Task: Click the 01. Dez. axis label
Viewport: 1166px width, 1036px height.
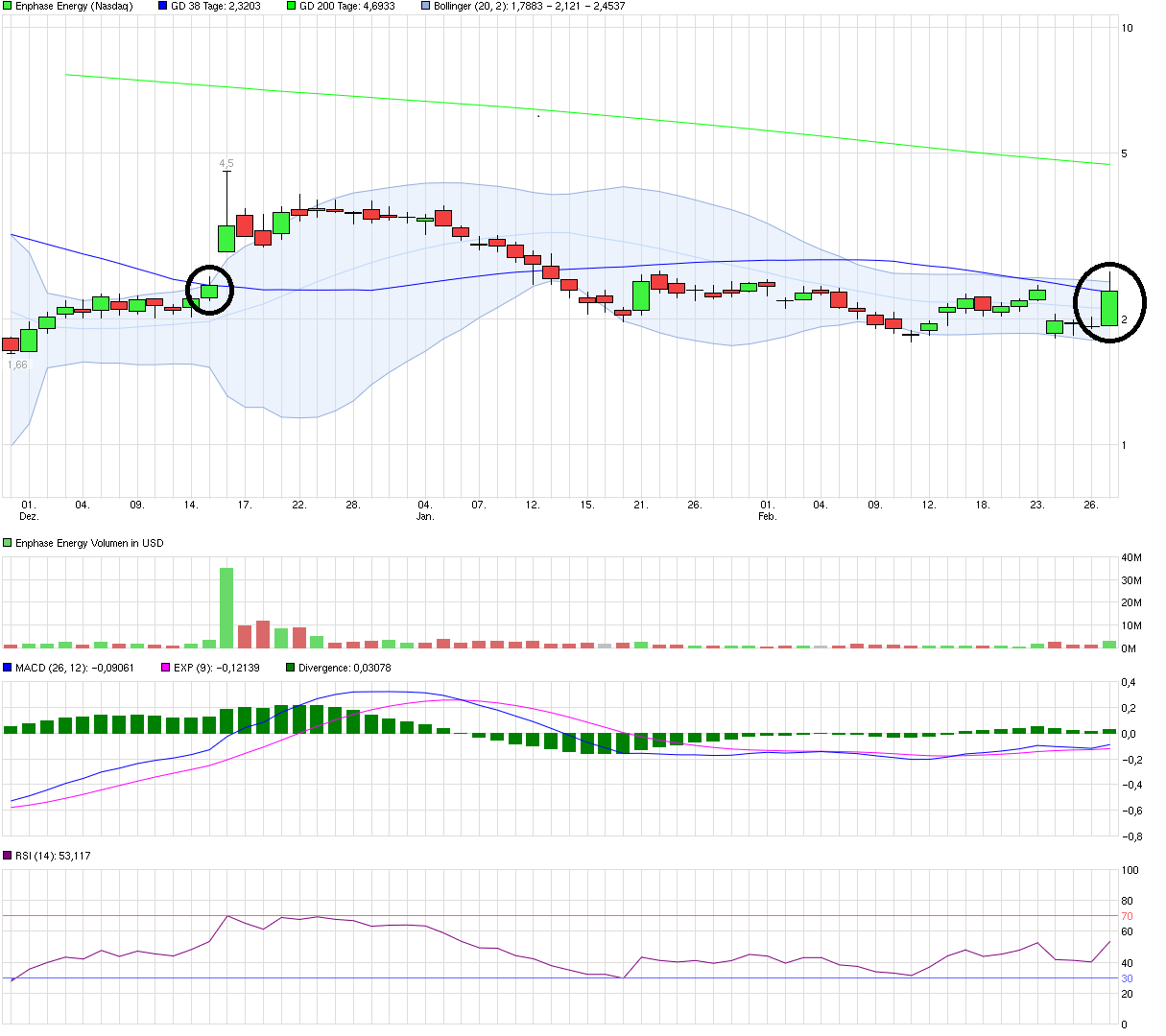Action: coord(30,508)
